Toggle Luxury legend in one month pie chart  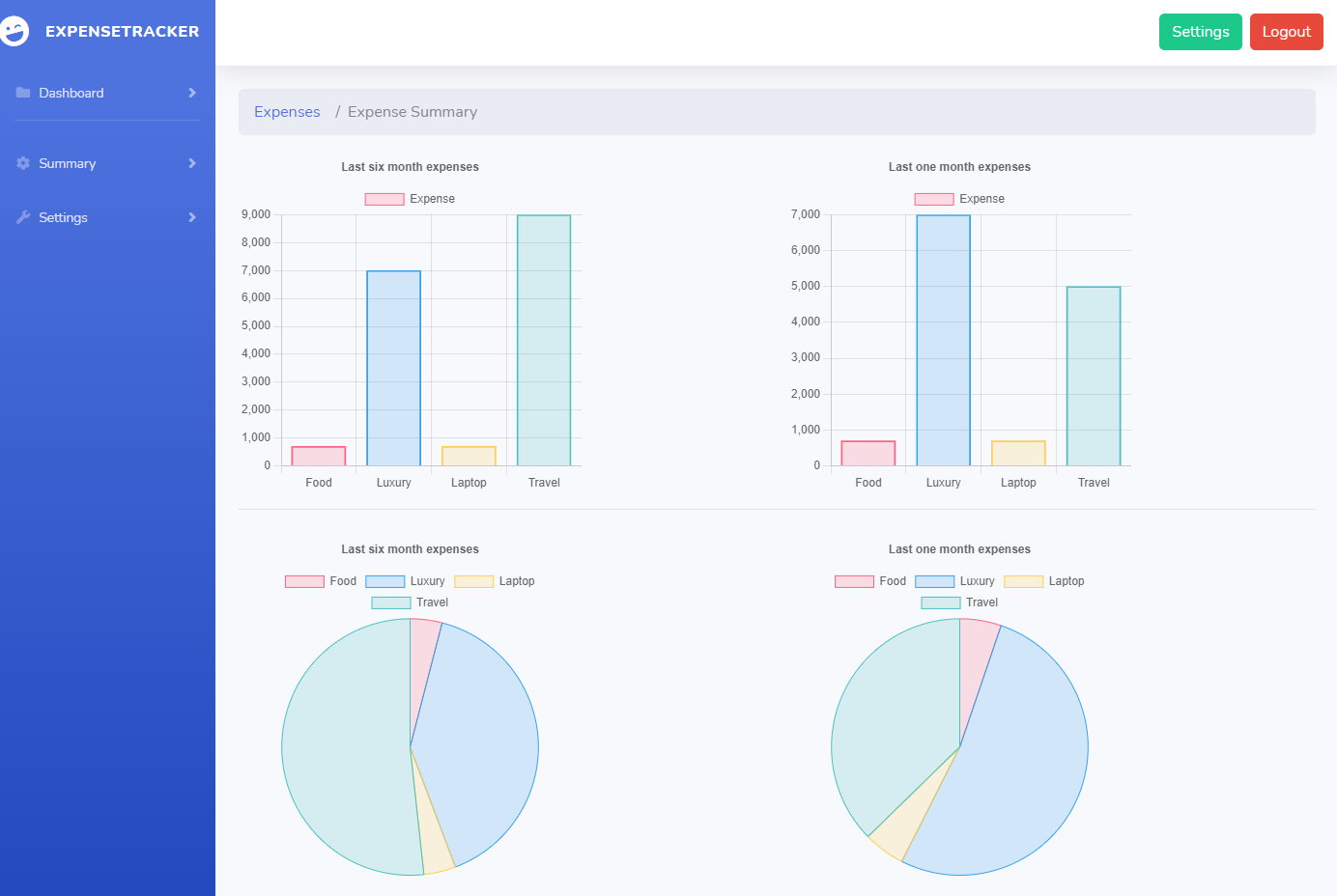(954, 581)
